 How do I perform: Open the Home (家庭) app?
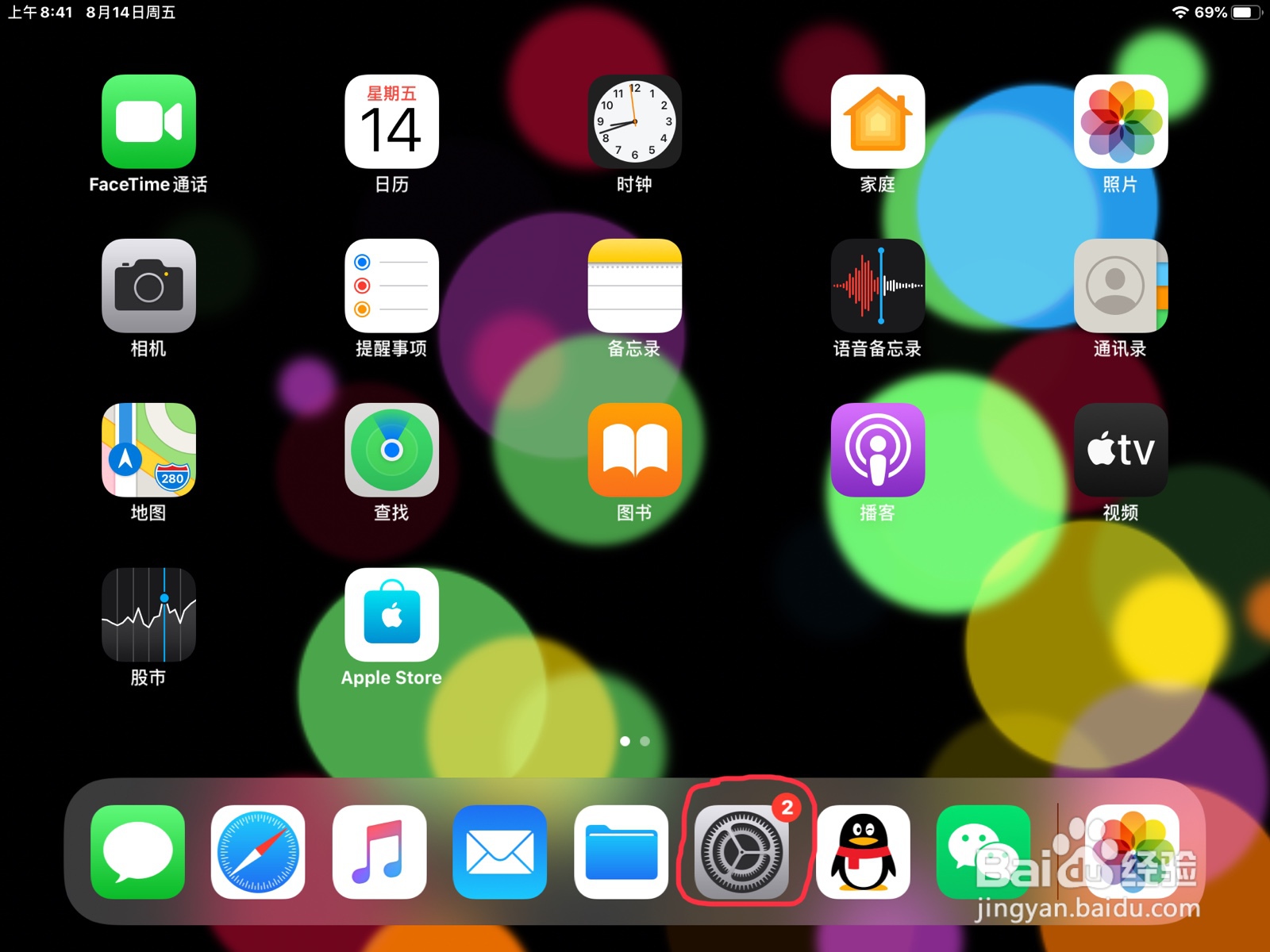point(877,121)
